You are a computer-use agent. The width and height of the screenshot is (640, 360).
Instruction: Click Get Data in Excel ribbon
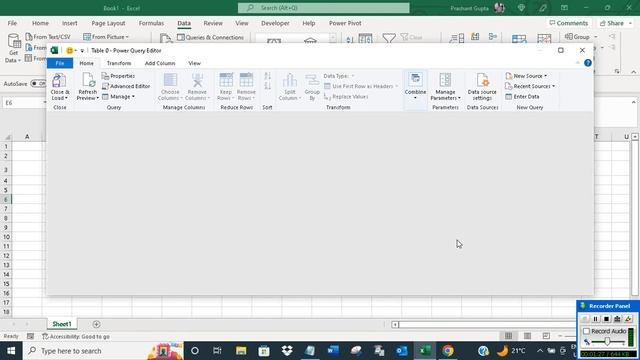(13, 48)
